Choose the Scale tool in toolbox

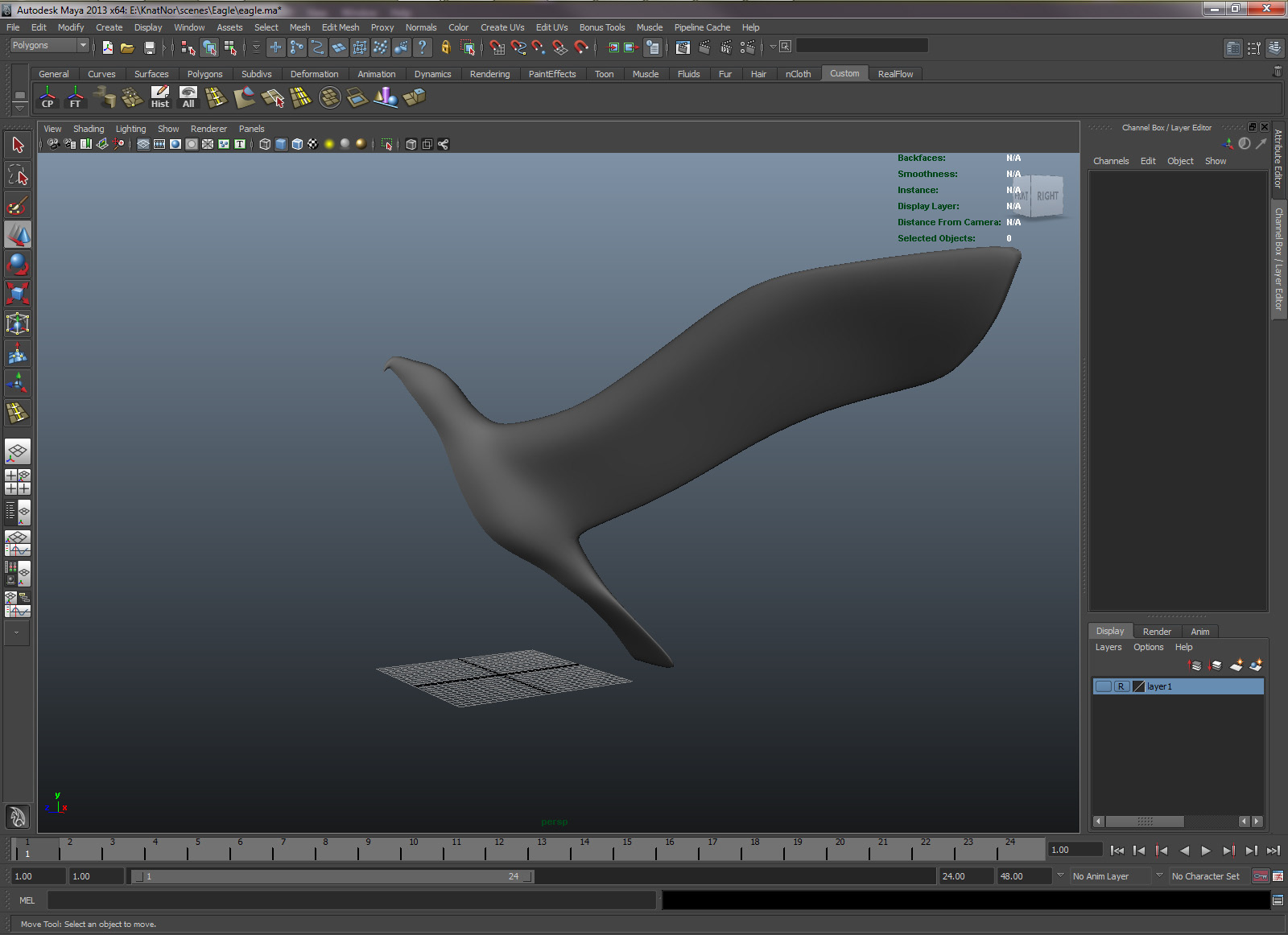pyautogui.click(x=18, y=294)
